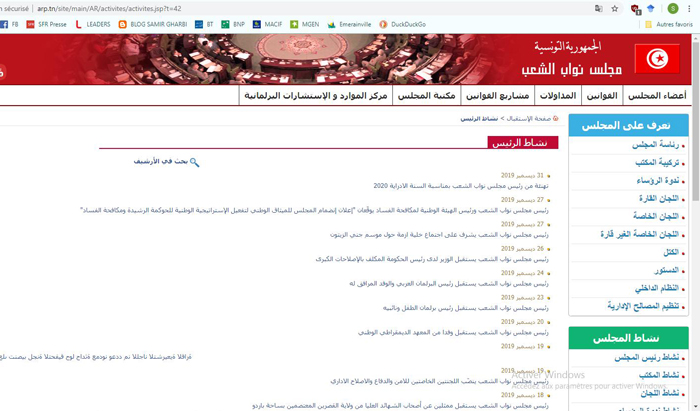
Task: Open the مكتبة المجلس menu
Action: coord(426,95)
